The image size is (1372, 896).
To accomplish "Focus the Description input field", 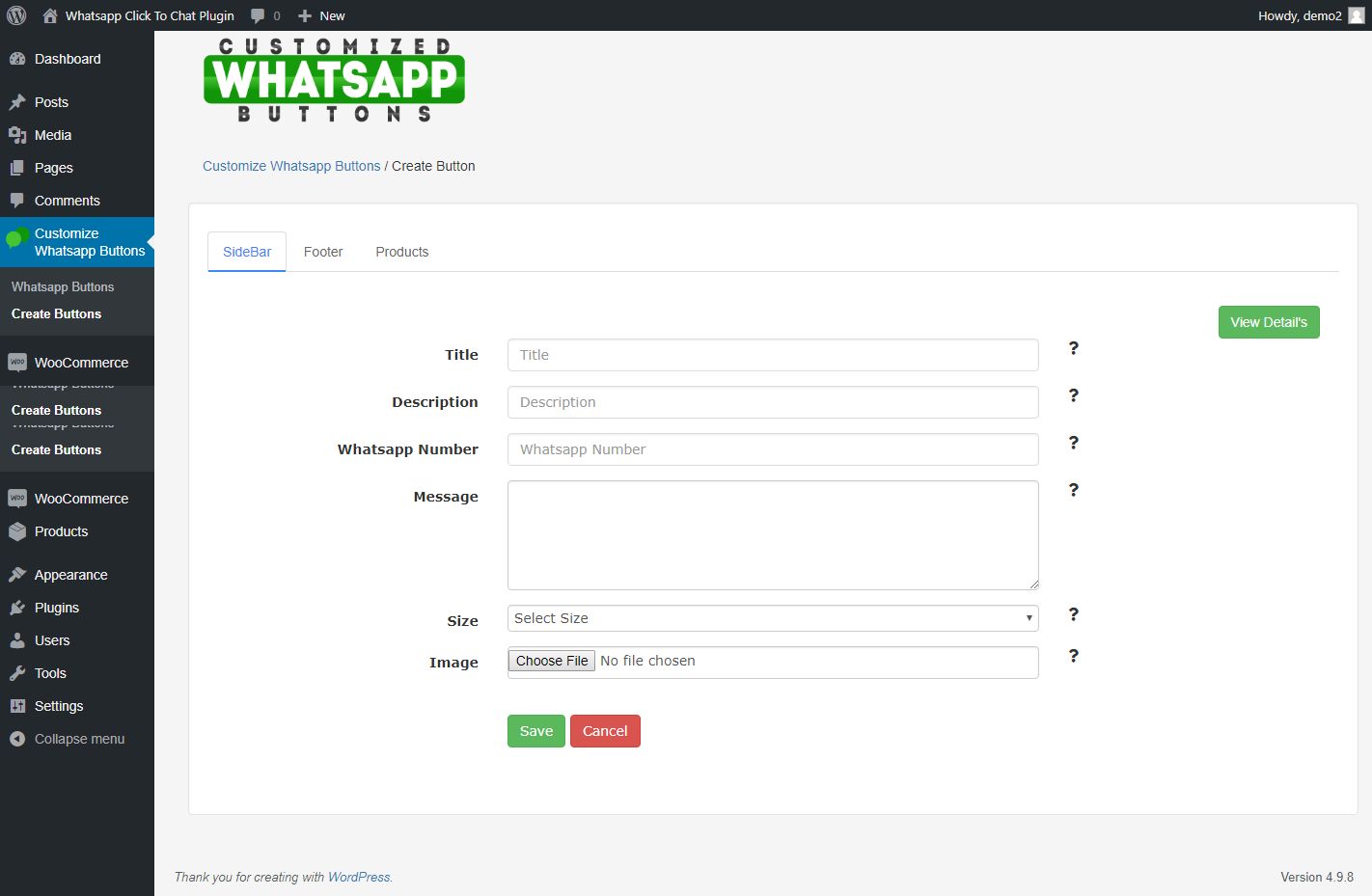I will (772, 402).
